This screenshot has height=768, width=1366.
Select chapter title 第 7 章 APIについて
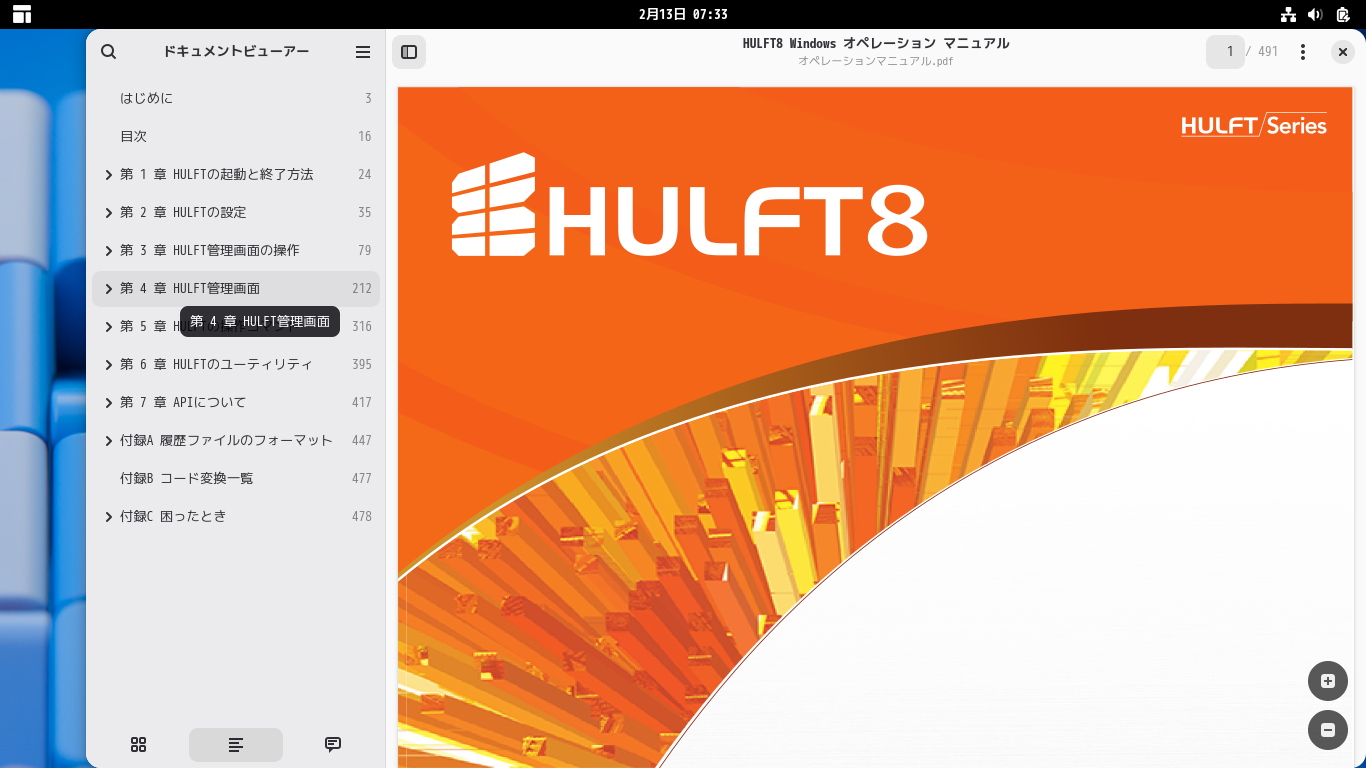pos(183,402)
